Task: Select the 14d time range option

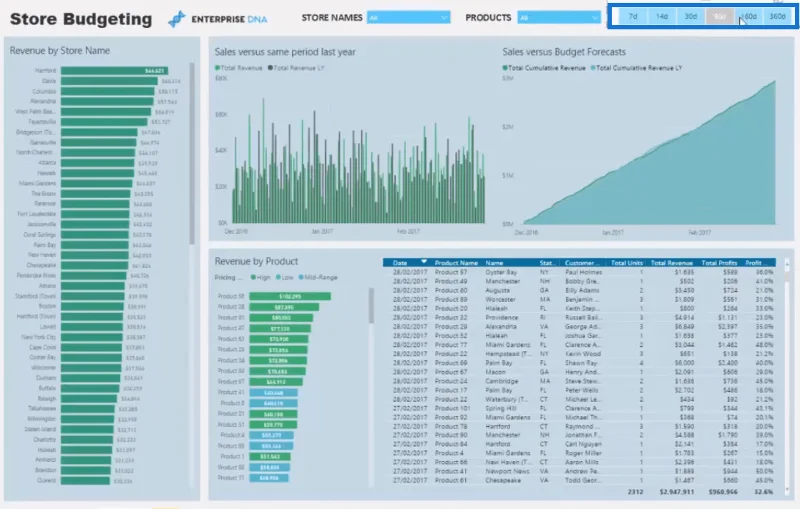Action: (662, 16)
